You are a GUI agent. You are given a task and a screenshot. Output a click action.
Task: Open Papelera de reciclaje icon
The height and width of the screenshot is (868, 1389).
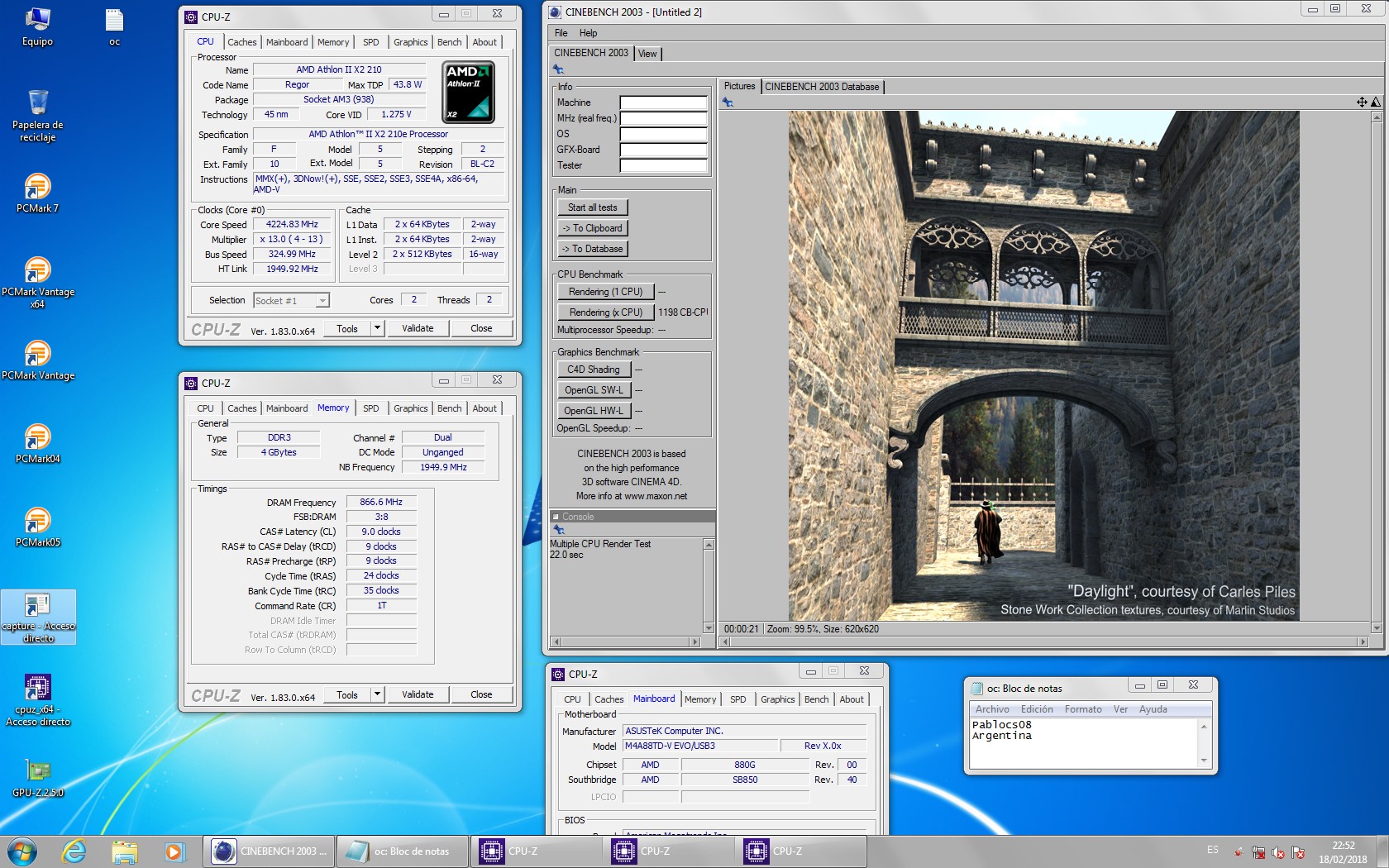click(x=37, y=116)
